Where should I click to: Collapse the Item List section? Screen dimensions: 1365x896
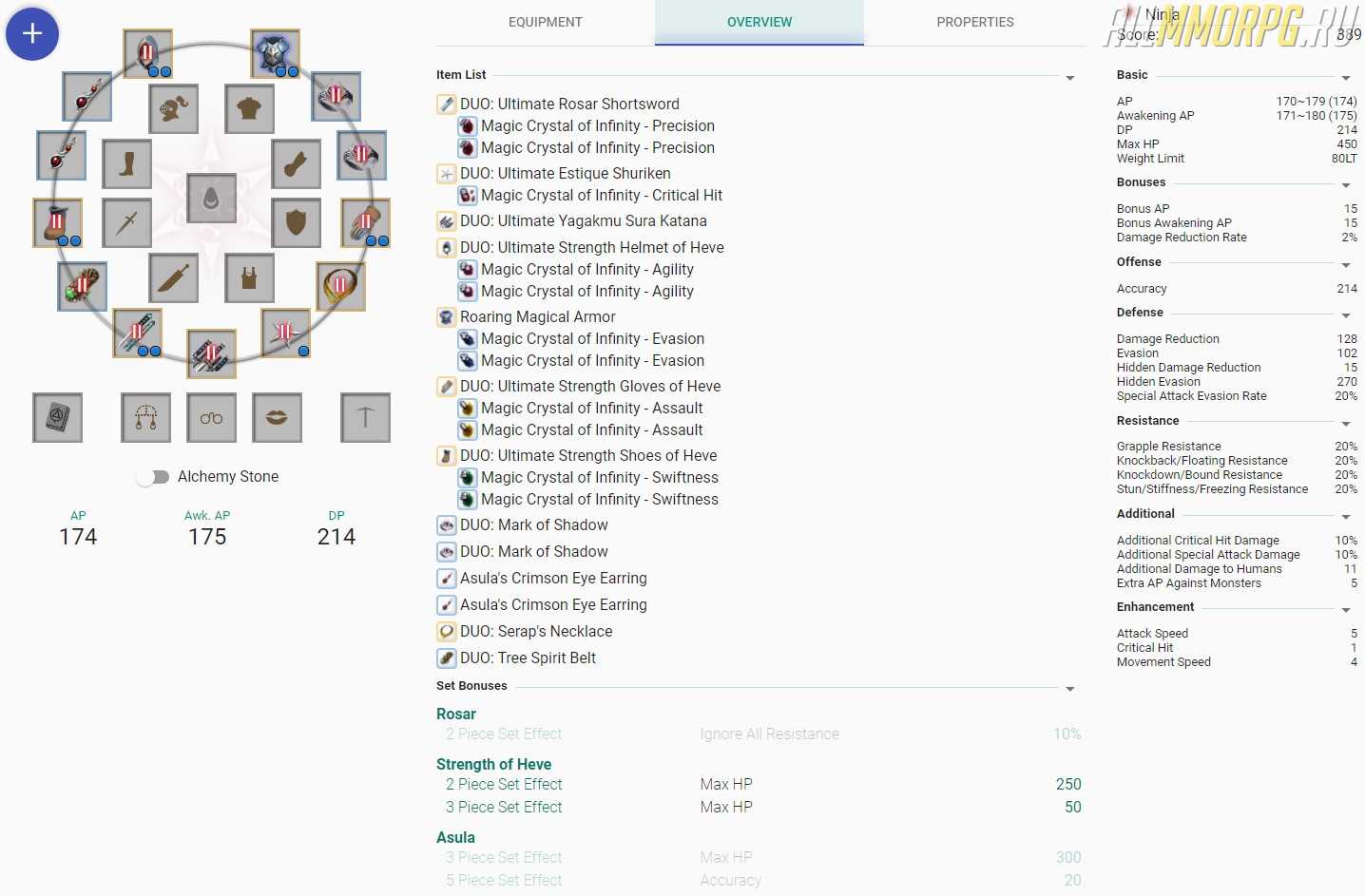point(1070,77)
